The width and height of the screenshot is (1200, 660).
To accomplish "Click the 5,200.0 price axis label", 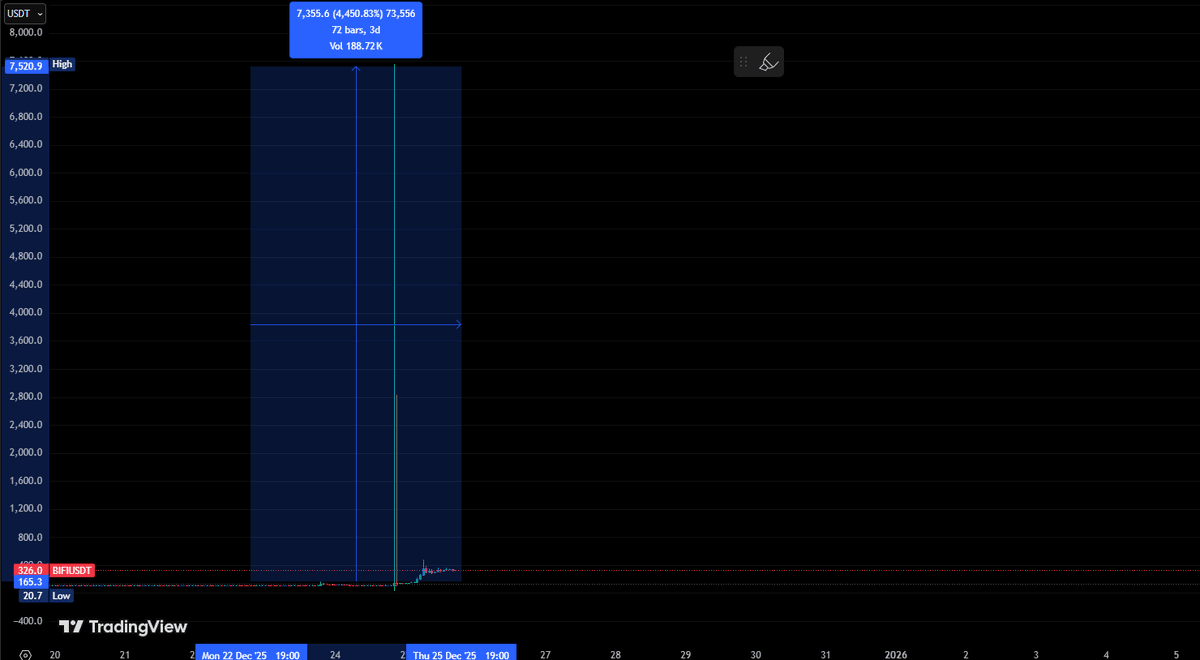I will 26,228.
